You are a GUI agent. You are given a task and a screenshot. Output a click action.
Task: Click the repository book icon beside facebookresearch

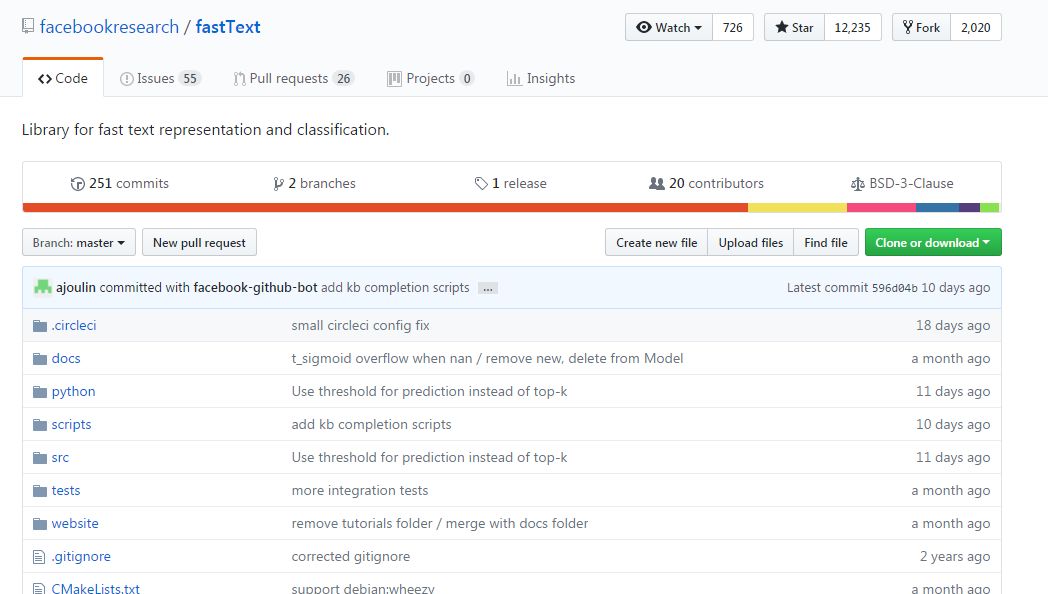tap(28, 27)
